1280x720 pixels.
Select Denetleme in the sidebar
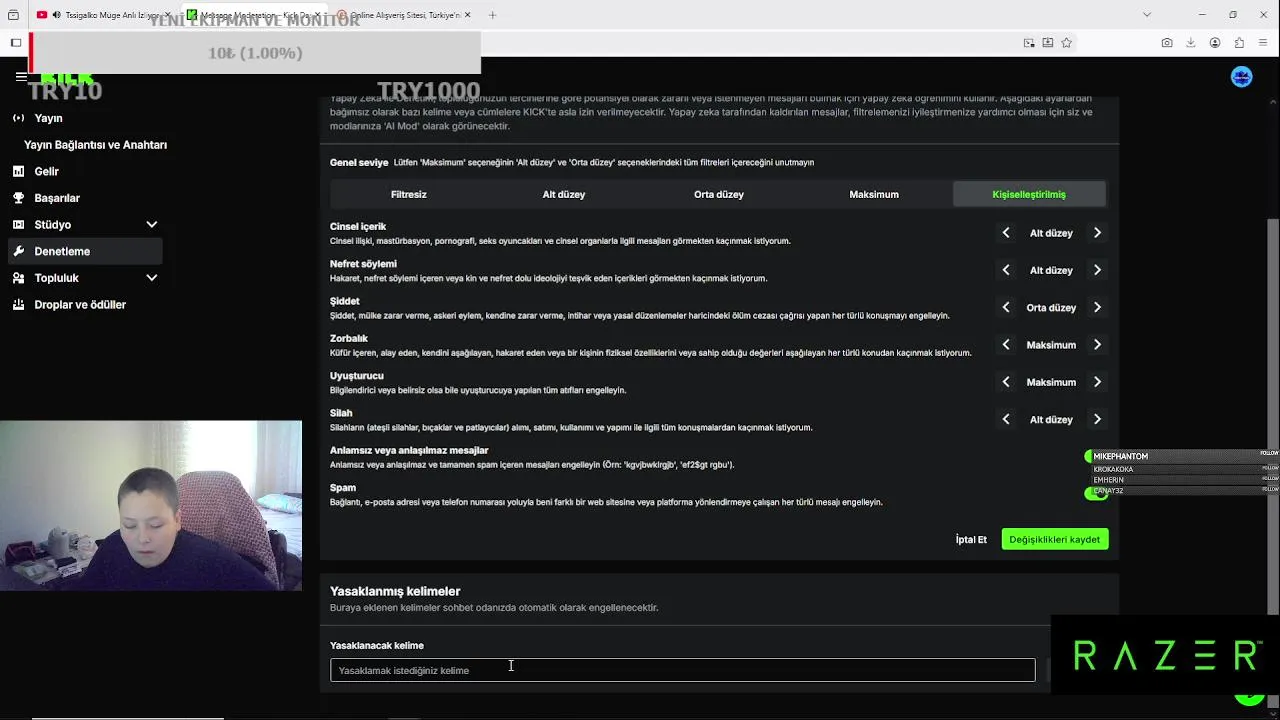pos(85,251)
